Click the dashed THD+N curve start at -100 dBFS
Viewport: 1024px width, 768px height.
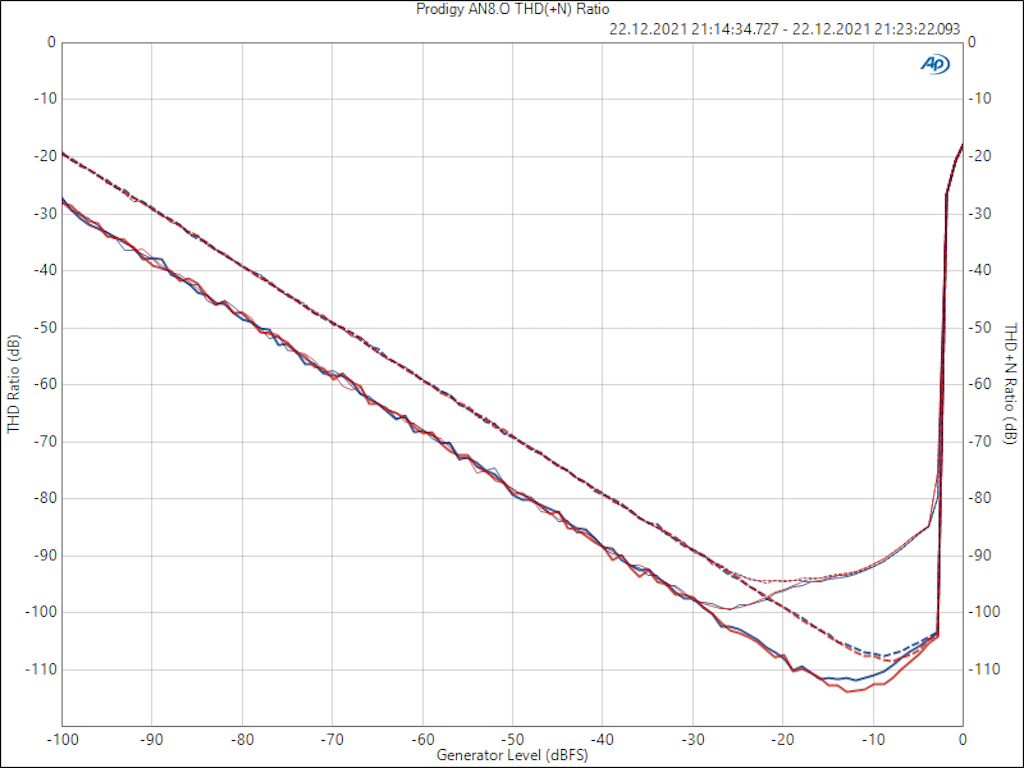(x=63, y=153)
